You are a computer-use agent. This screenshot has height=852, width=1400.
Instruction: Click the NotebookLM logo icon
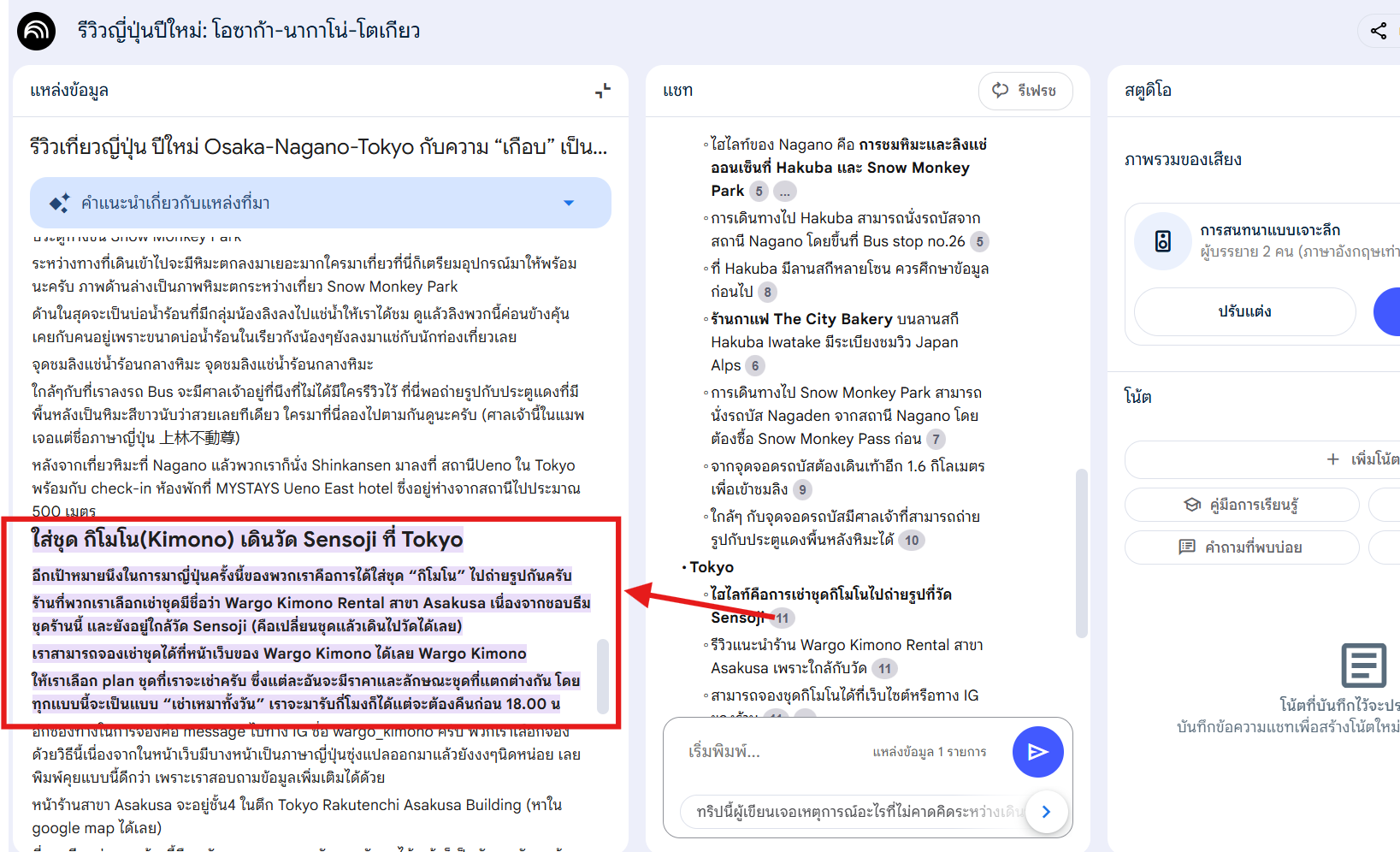[x=36, y=32]
